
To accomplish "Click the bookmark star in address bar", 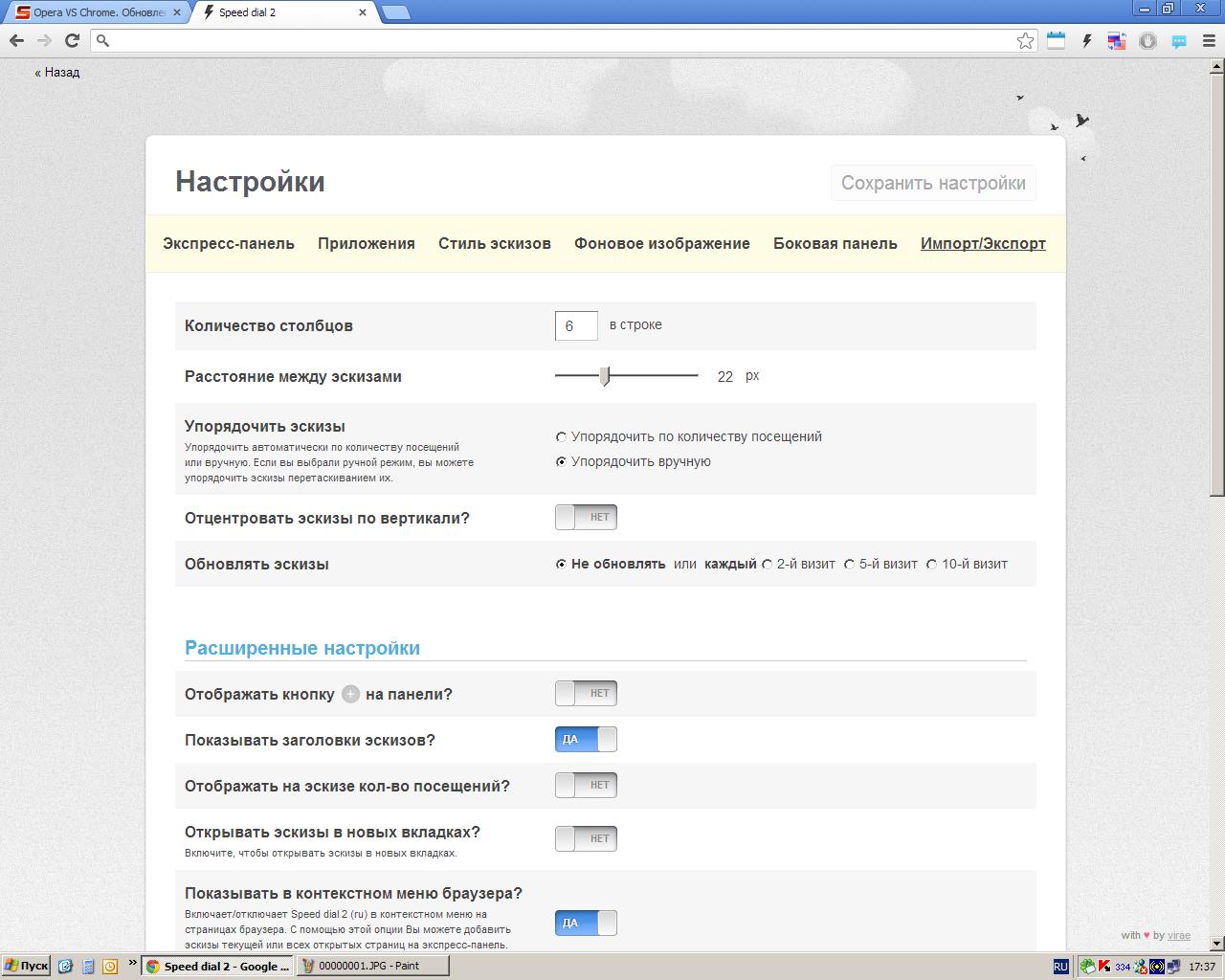I will (1025, 40).
